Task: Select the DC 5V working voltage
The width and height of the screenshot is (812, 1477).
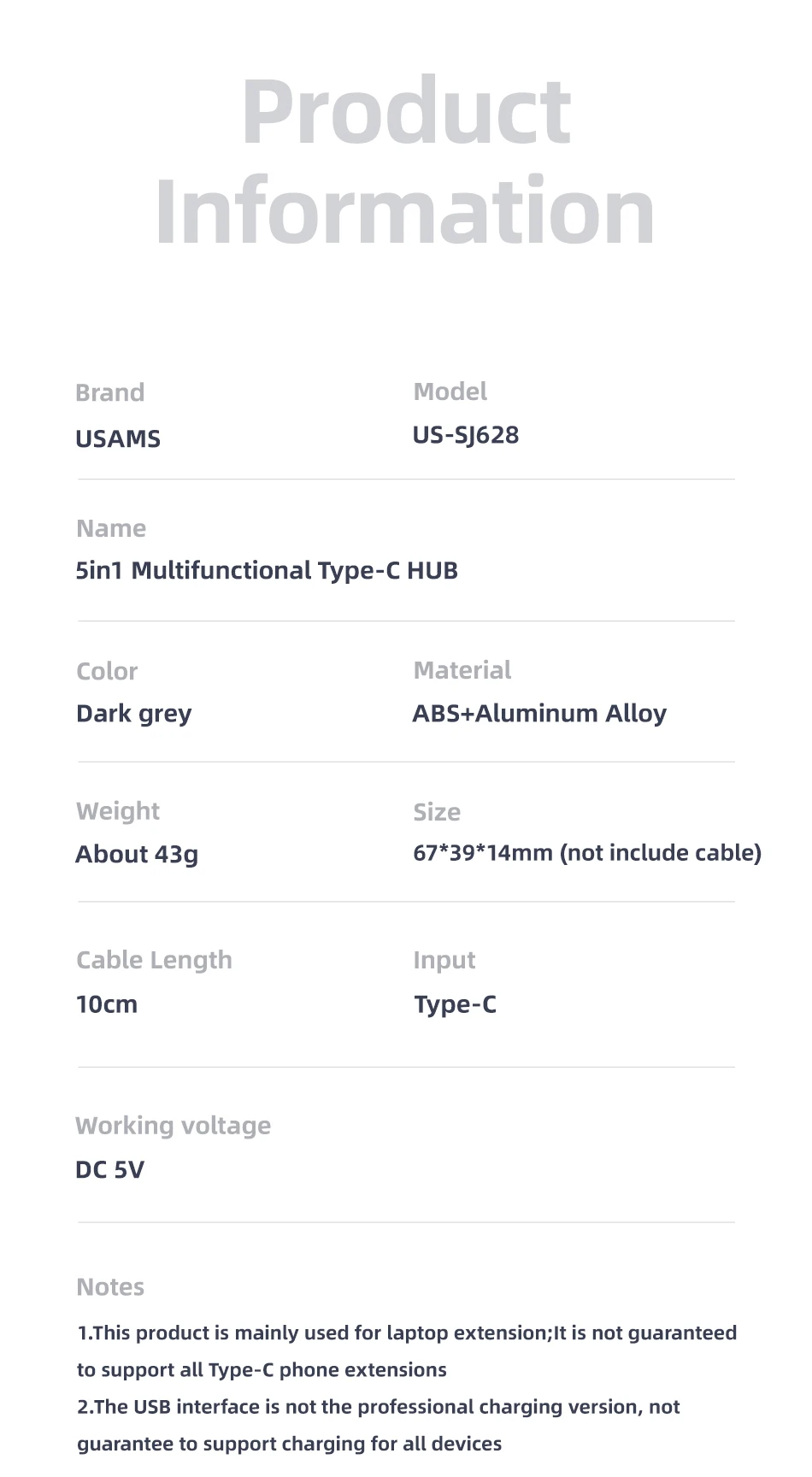Action: (109, 1169)
